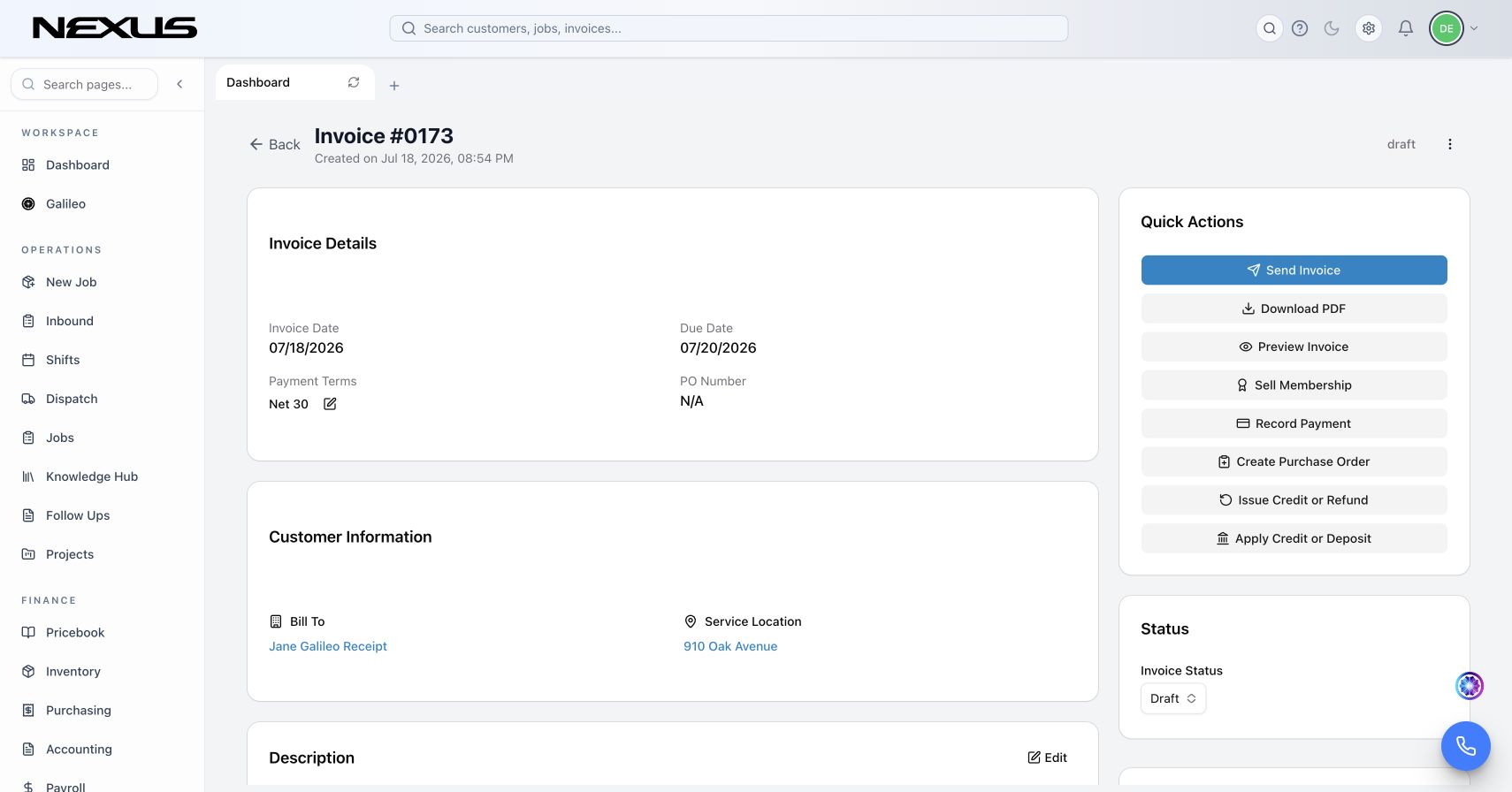The height and width of the screenshot is (792, 1512).
Task: Click the Accounting sidebar icon
Action: [28, 750]
